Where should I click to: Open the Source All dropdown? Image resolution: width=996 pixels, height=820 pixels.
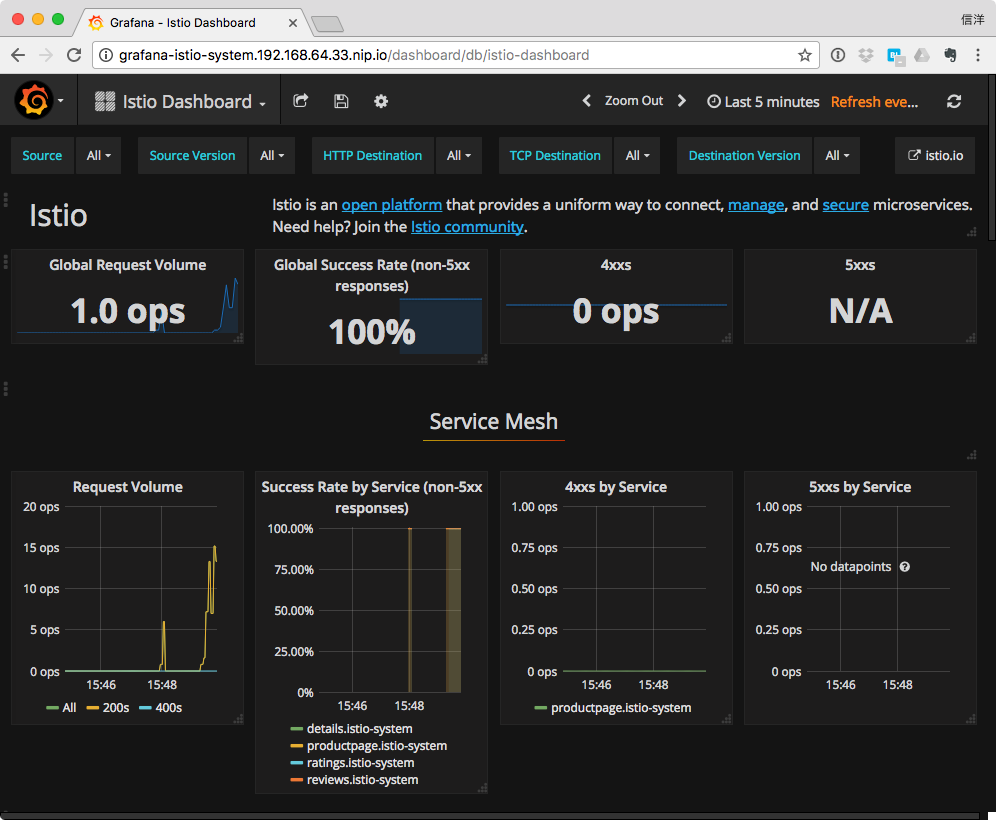(98, 156)
